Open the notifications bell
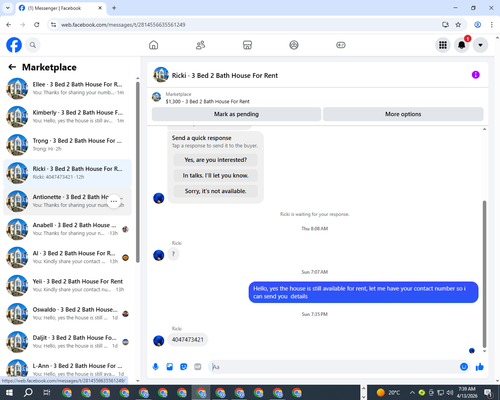Viewport: 500px width, 400px height. pyautogui.click(x=462, y=45)
